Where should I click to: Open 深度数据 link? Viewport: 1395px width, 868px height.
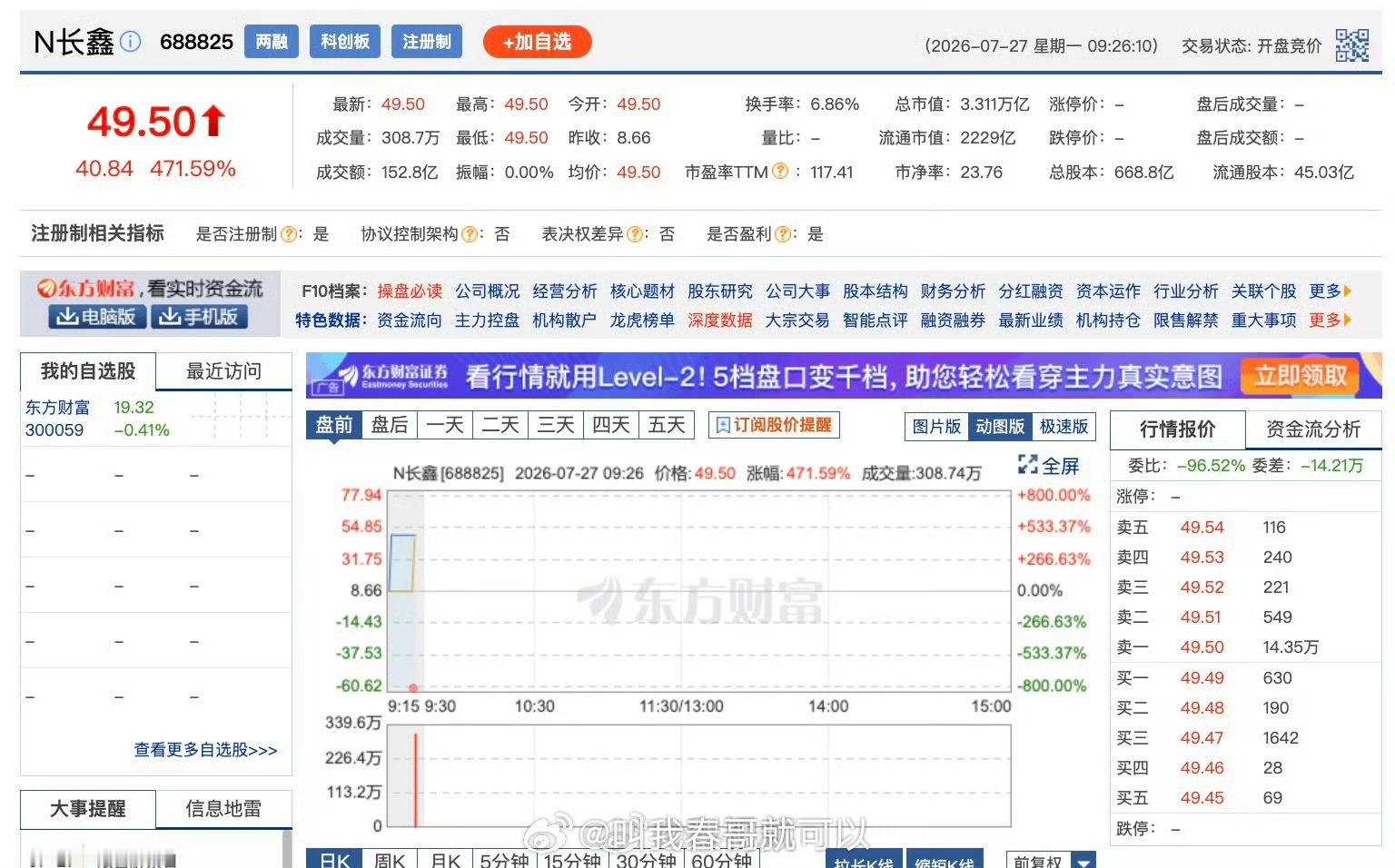coord(720,321)
